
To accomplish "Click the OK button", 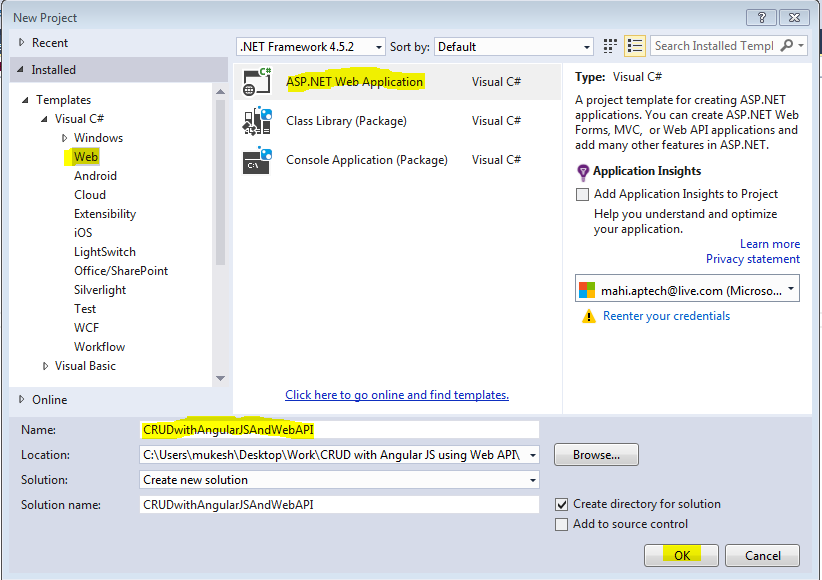I will tap(681, 555).
